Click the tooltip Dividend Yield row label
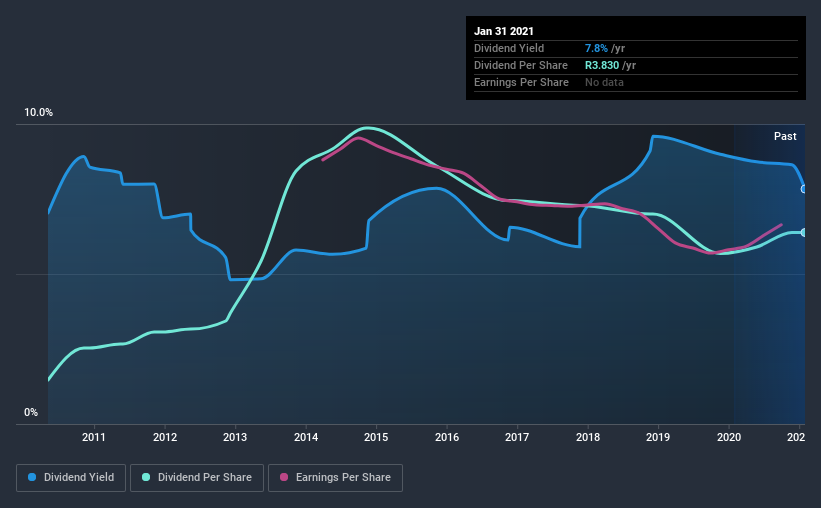This screenshot has height=508, width=821. click(509, 48)
